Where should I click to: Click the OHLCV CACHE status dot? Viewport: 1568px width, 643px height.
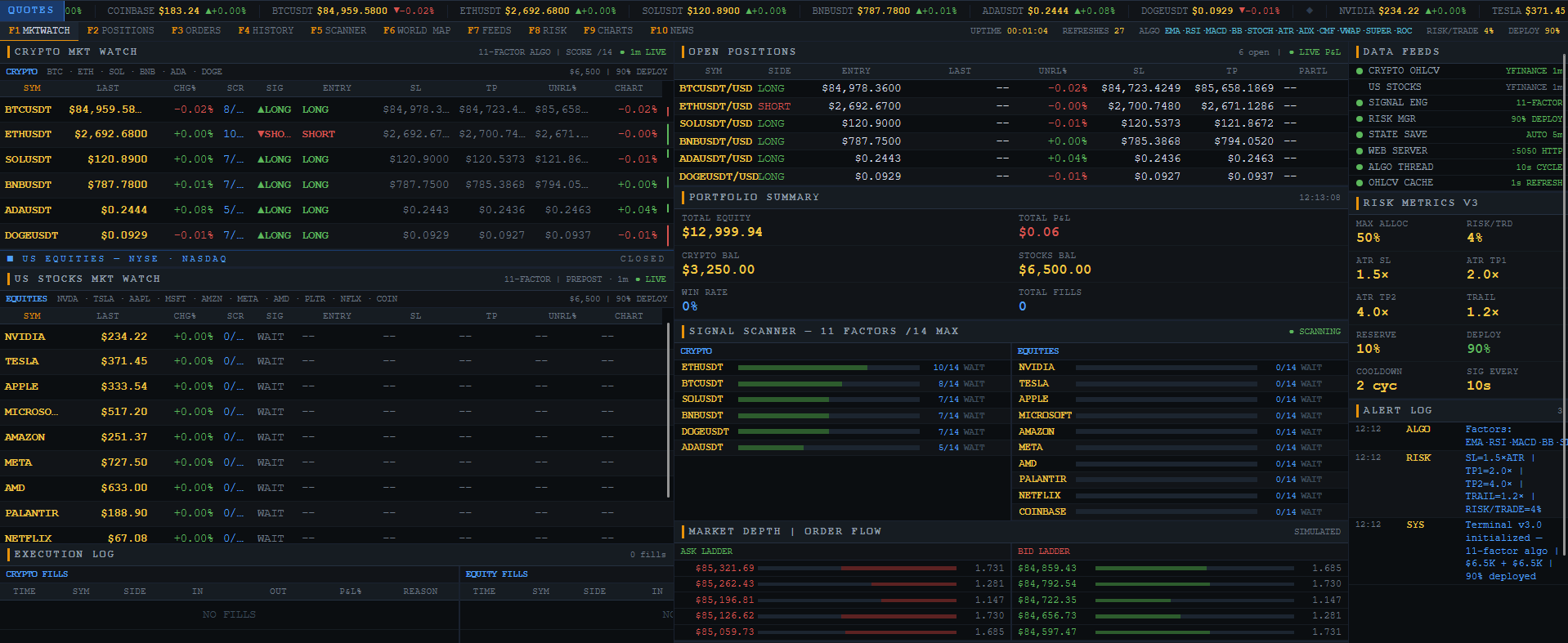pos(1360,182)
